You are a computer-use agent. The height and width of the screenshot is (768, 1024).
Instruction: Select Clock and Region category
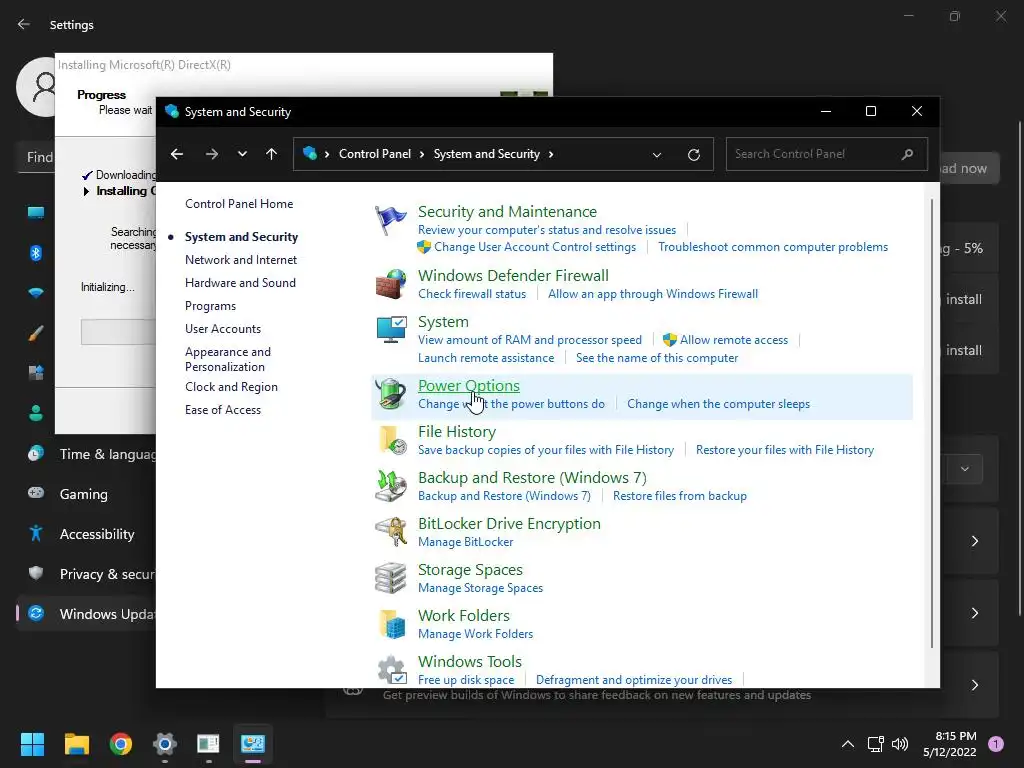(231, 387)
